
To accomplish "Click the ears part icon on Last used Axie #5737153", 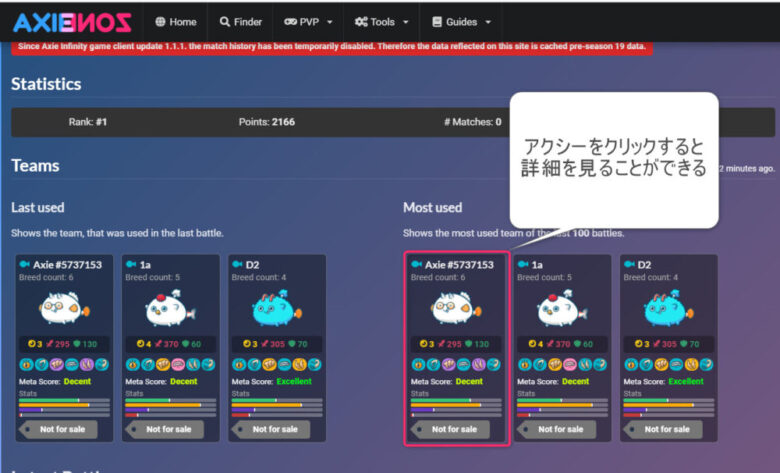I will pyautogui.click(x=42, y=365).
